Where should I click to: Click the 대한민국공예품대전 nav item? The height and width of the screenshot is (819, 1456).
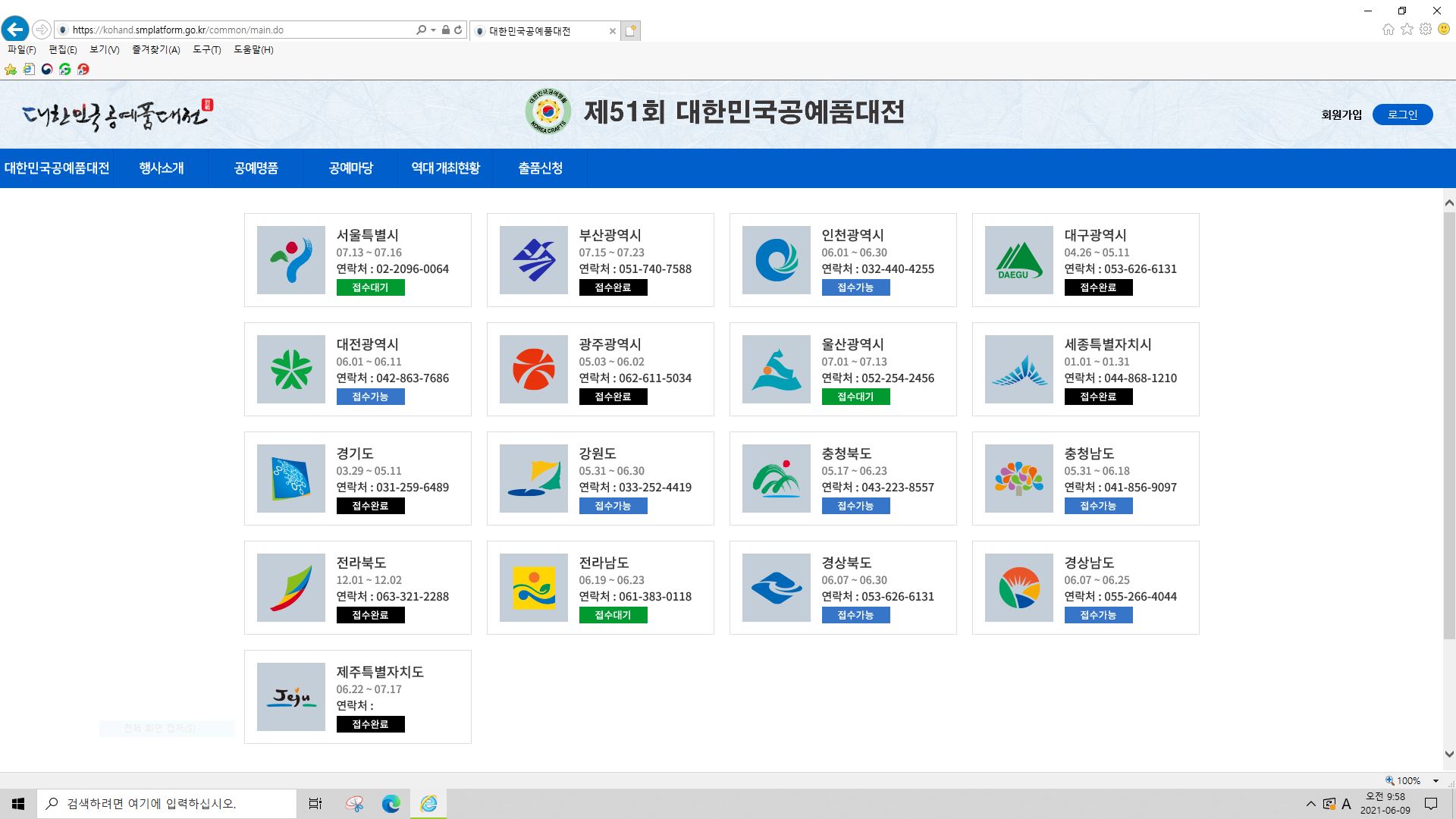coord(57,168)
